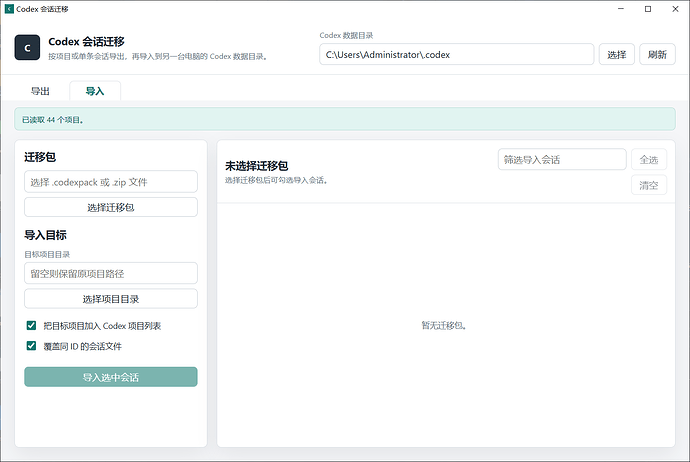Viewport: 690px width, 462px height.
Task: Click the 选择项目目录 button
Action: pyautogui.click(x=111, y=299)
